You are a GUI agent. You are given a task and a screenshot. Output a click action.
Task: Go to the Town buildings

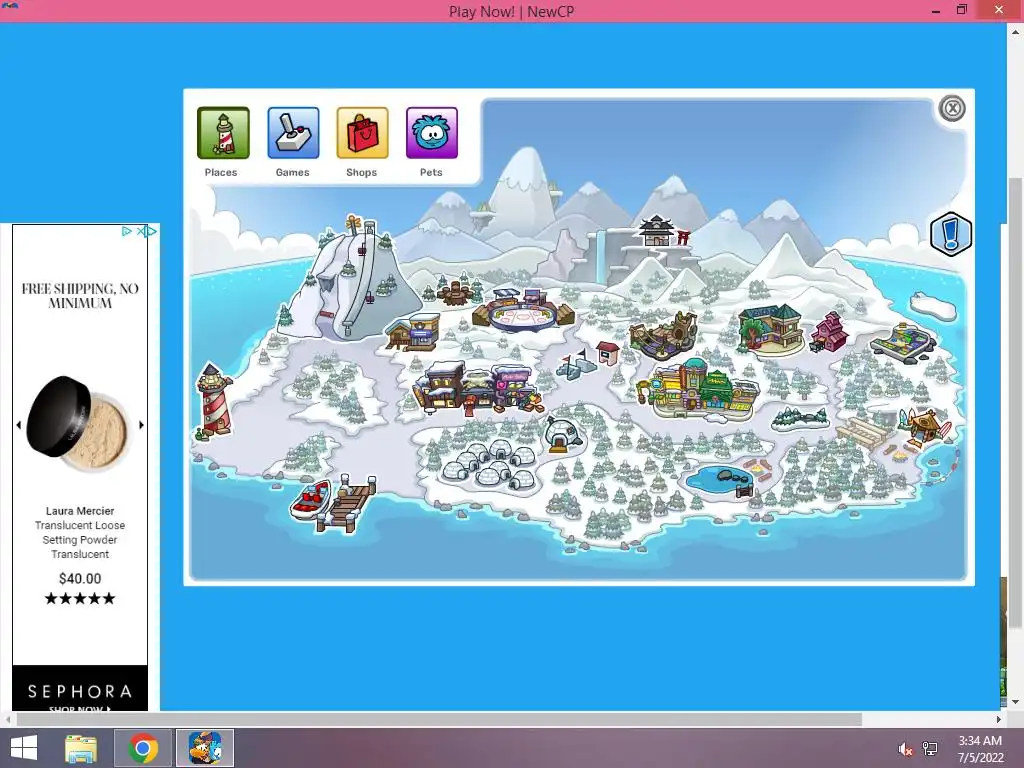coord(478,389)
